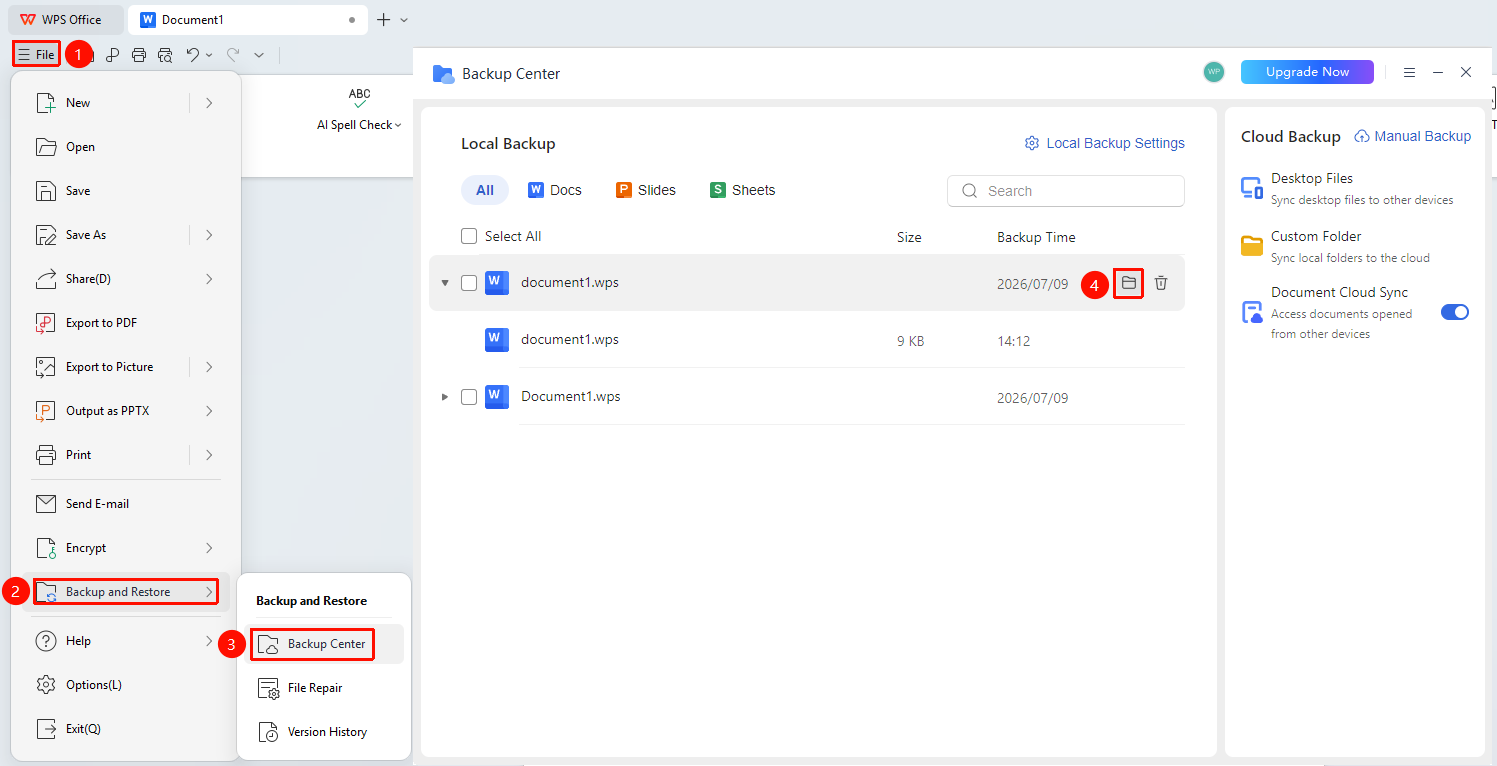The height and width of the screenshot is (766, 1497).
Task: Expand the collapsed Document1.wps backup group
Action: coord(445,397)
